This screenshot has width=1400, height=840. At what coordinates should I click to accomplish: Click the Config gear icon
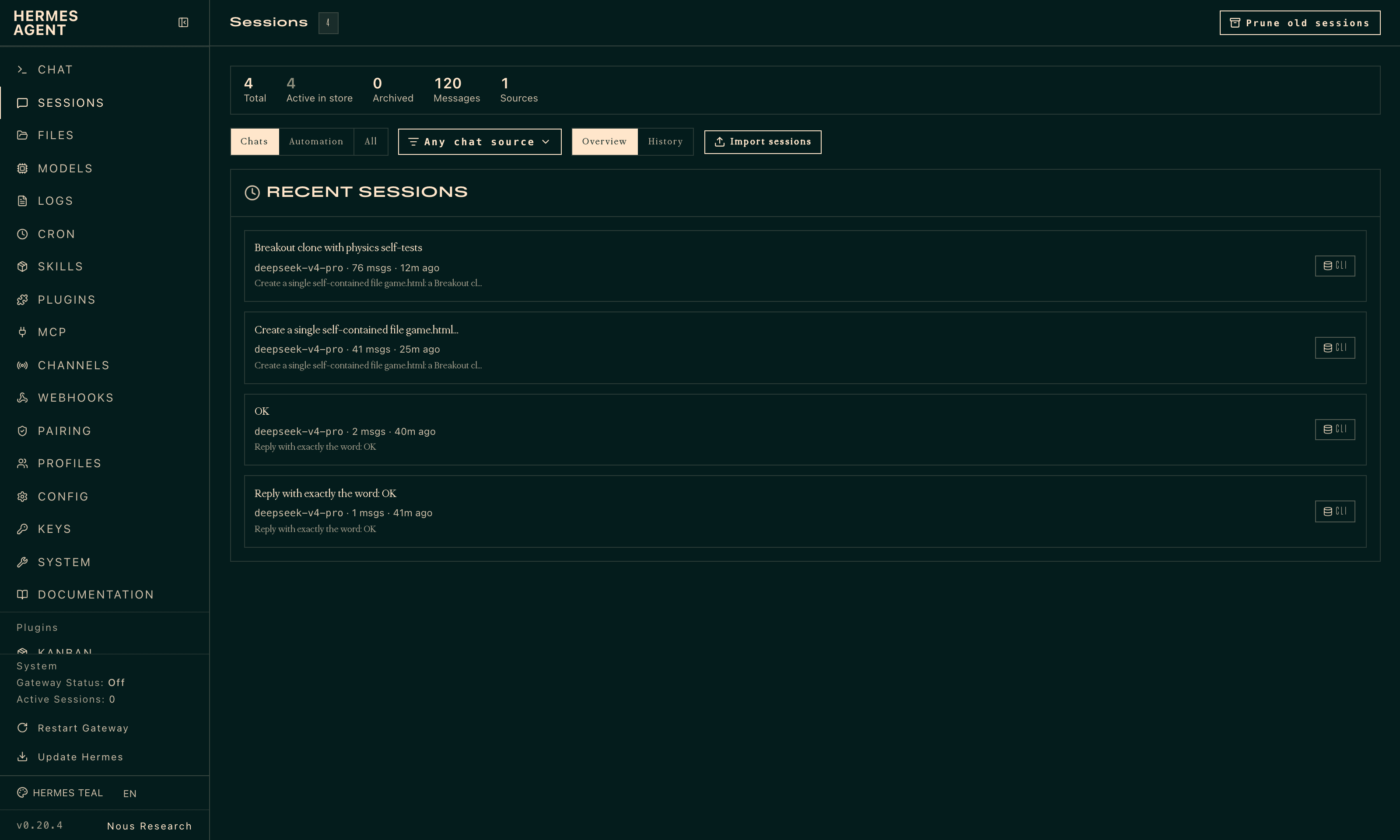tap(22, 497)
